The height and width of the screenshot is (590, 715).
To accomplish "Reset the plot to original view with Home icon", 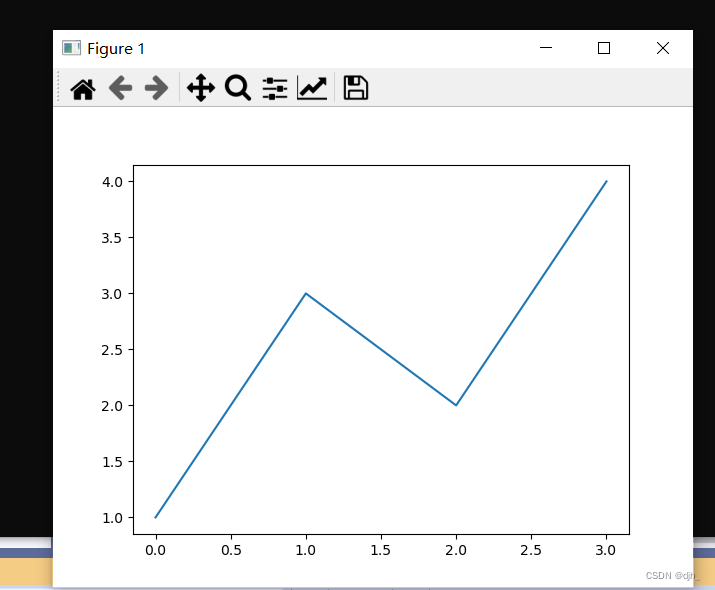I will point(83,88).
